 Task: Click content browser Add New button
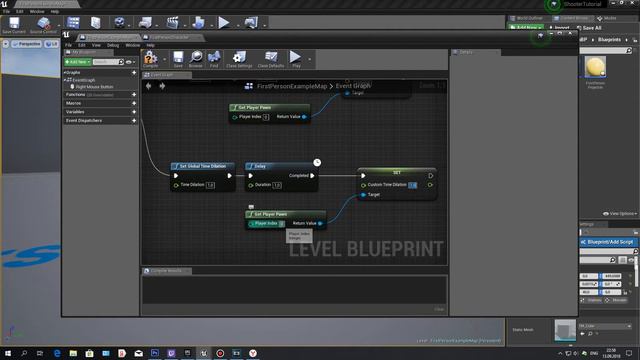click(526, 28)
